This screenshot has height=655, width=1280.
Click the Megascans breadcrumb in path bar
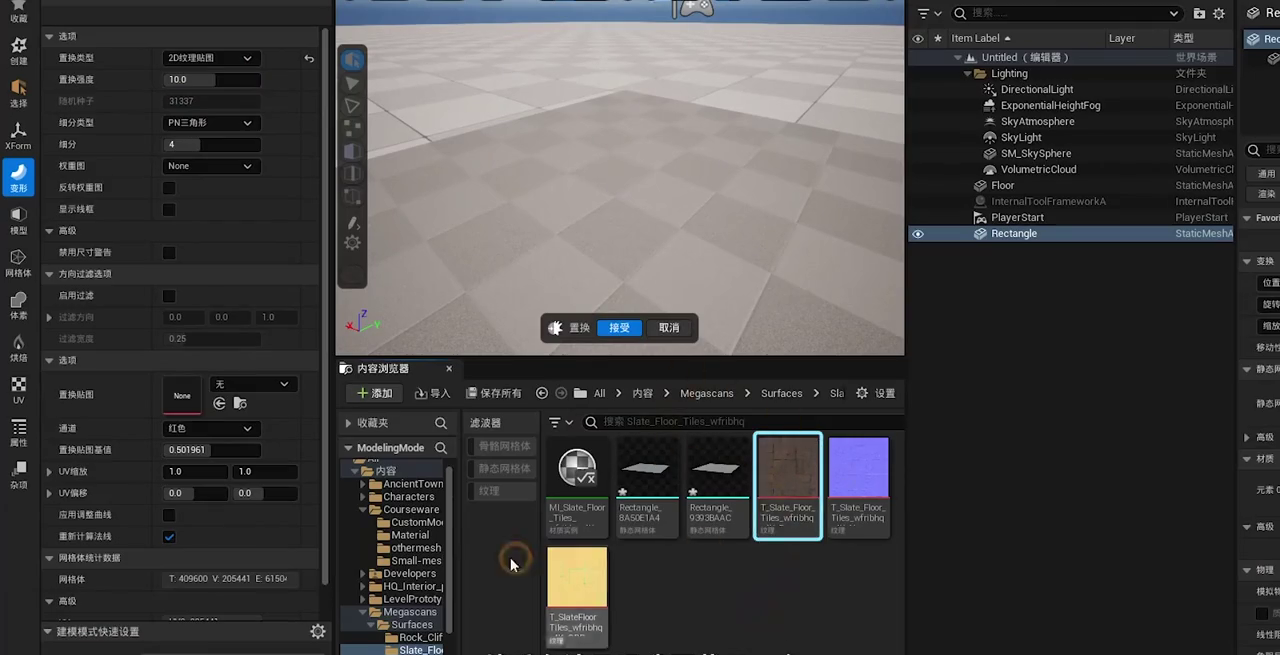coord(707,393)
